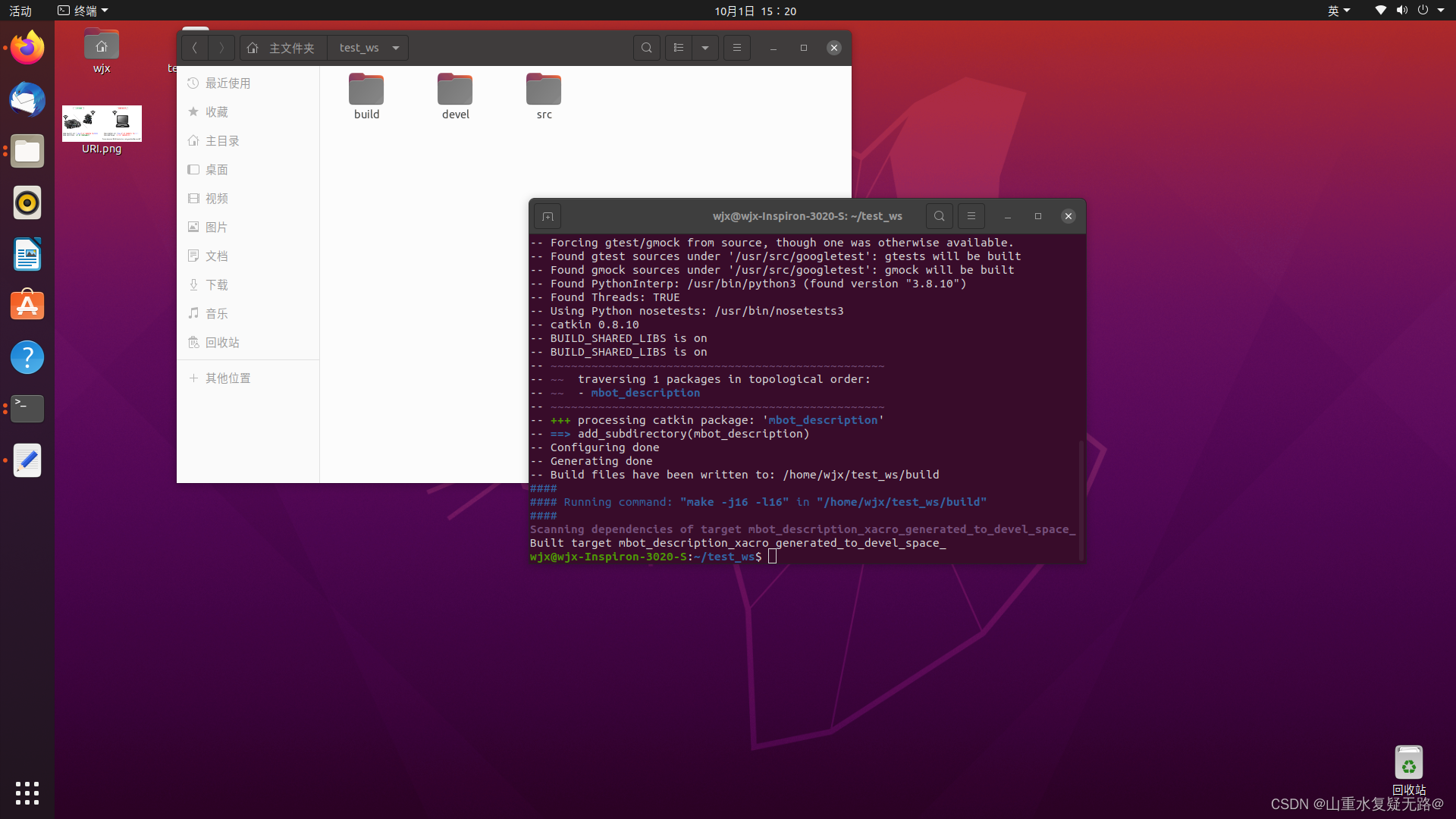Open 视频 in the sidebar

pos(248,198)
